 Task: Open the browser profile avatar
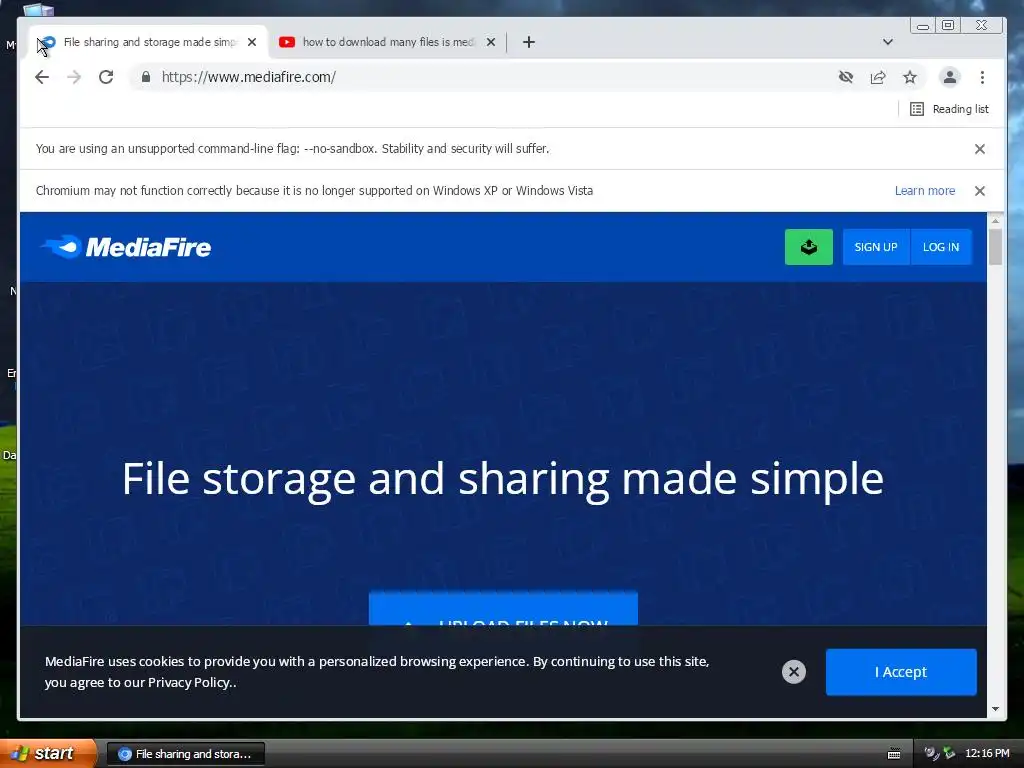pos(950,77)
